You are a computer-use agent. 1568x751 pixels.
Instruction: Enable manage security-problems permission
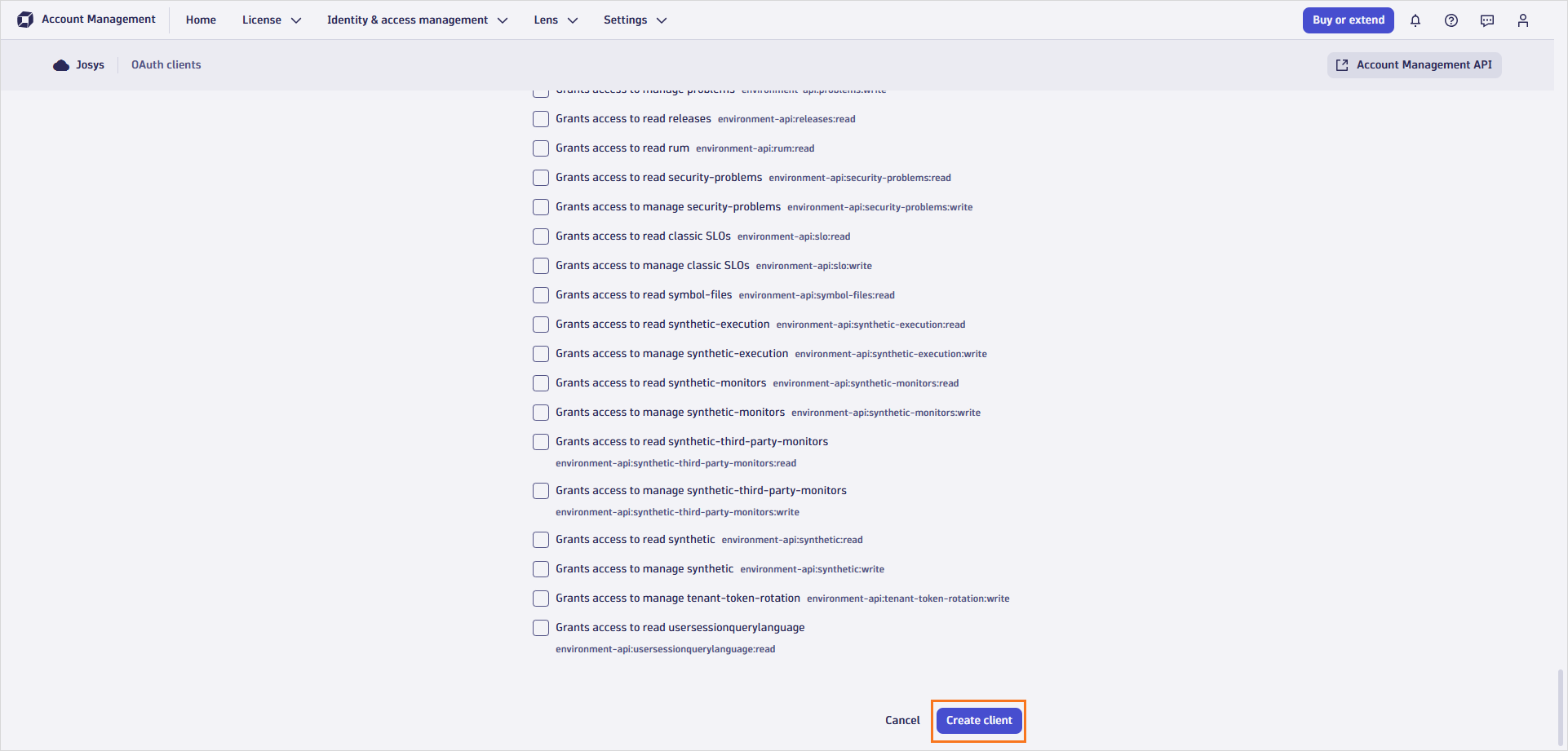point(541,207)
